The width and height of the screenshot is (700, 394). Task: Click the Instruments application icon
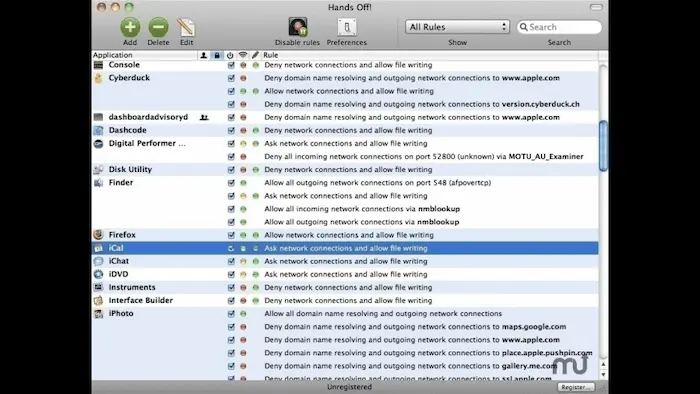point(98,287)
